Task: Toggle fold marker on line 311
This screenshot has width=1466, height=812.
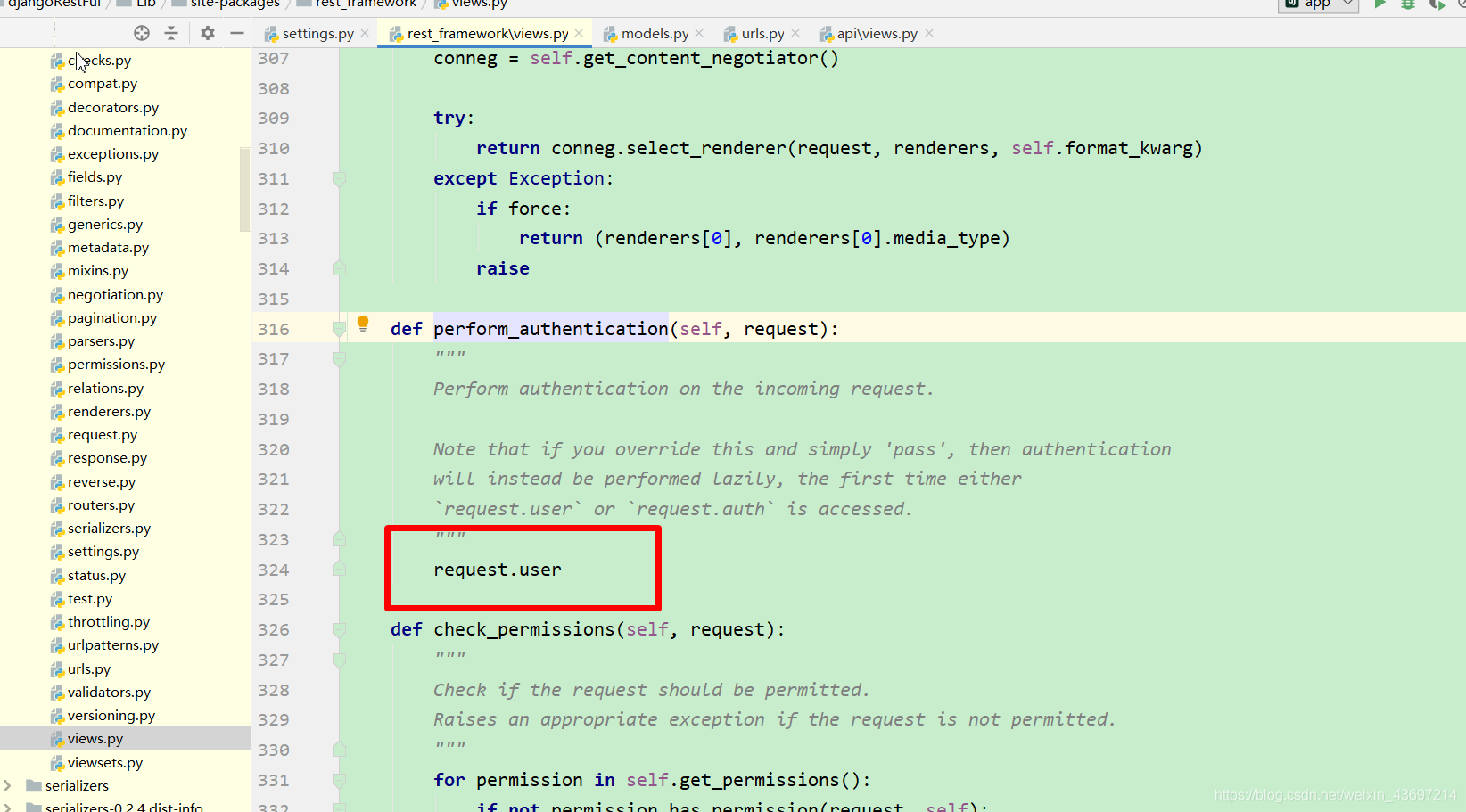Action: [x=339, y=178]
